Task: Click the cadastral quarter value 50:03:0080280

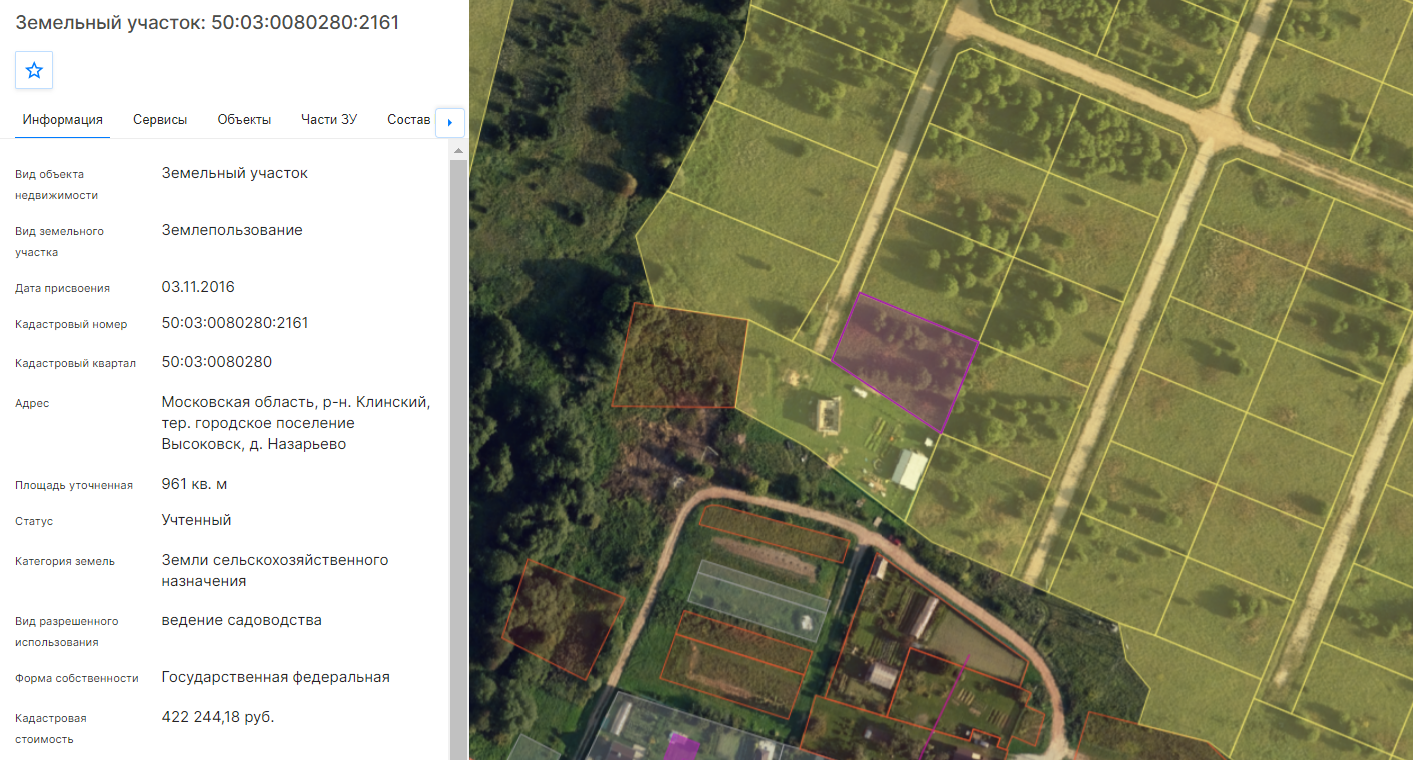Action: 217,362
